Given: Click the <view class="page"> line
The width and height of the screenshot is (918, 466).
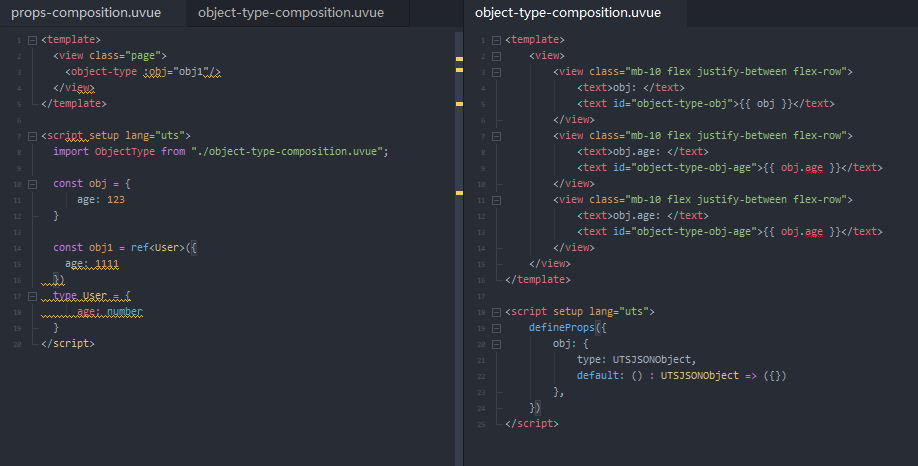Looking at the screenshot, I should [110, 56].
